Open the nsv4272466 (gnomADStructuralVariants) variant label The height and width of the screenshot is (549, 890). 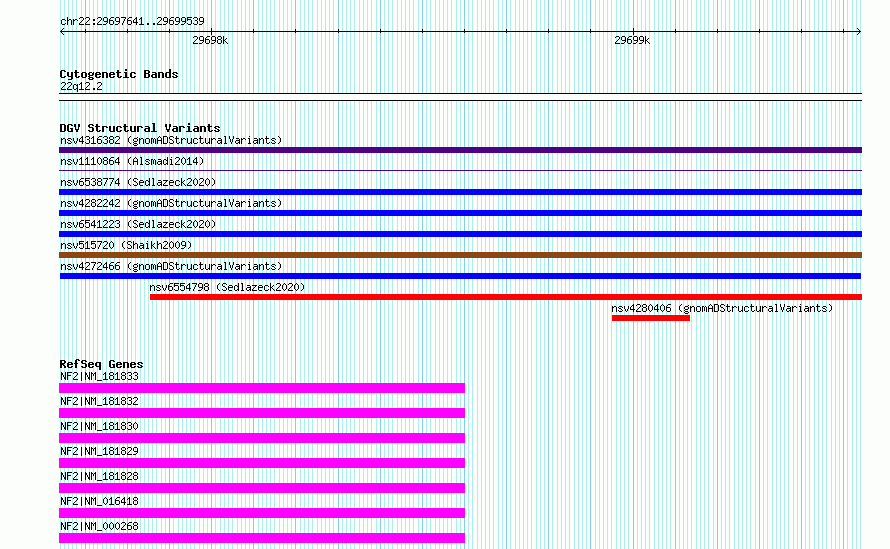[x=171, y=266]
